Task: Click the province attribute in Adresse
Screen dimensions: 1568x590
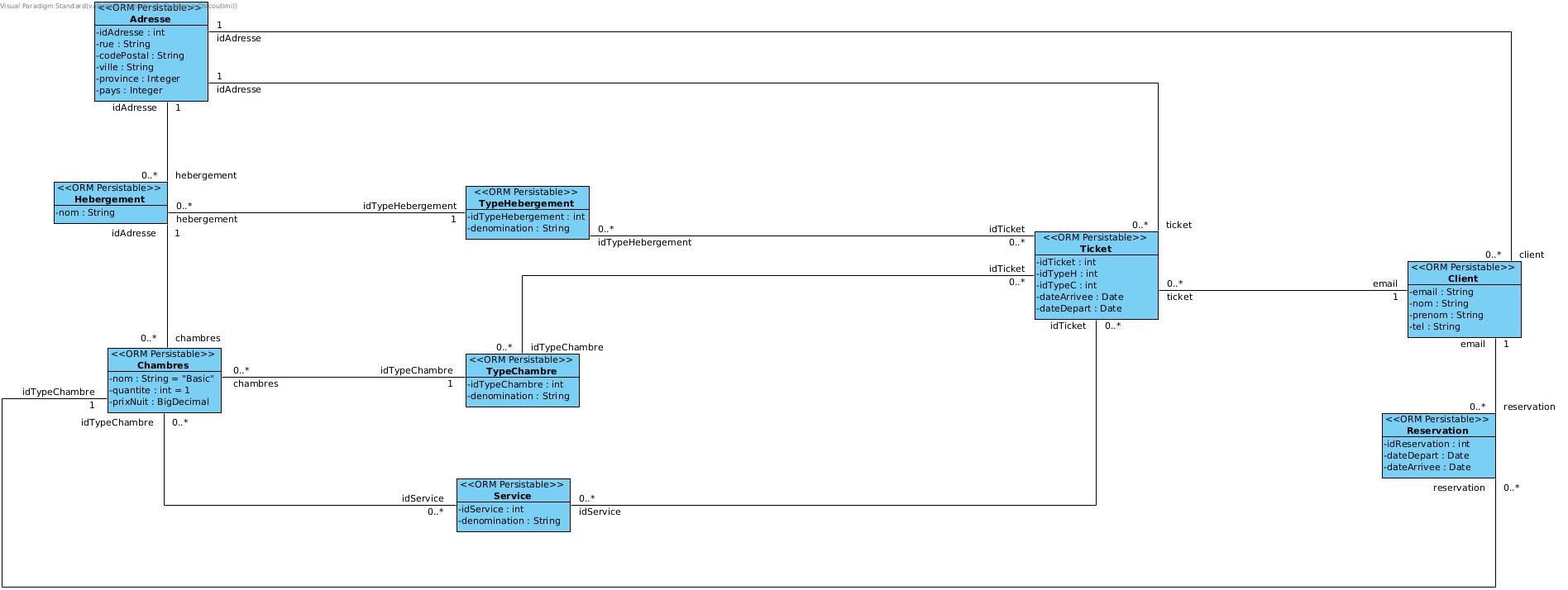Action: click(138, 79)
